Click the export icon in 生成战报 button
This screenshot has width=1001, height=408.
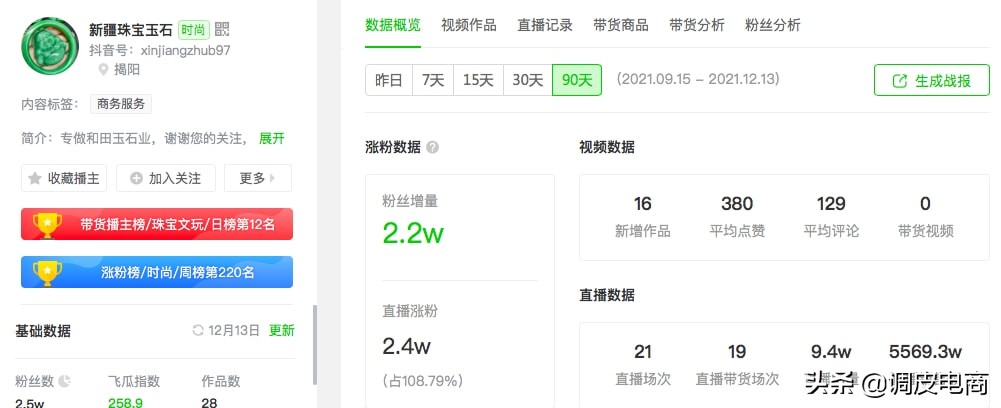pyautogui.click(x=899, y=81)
